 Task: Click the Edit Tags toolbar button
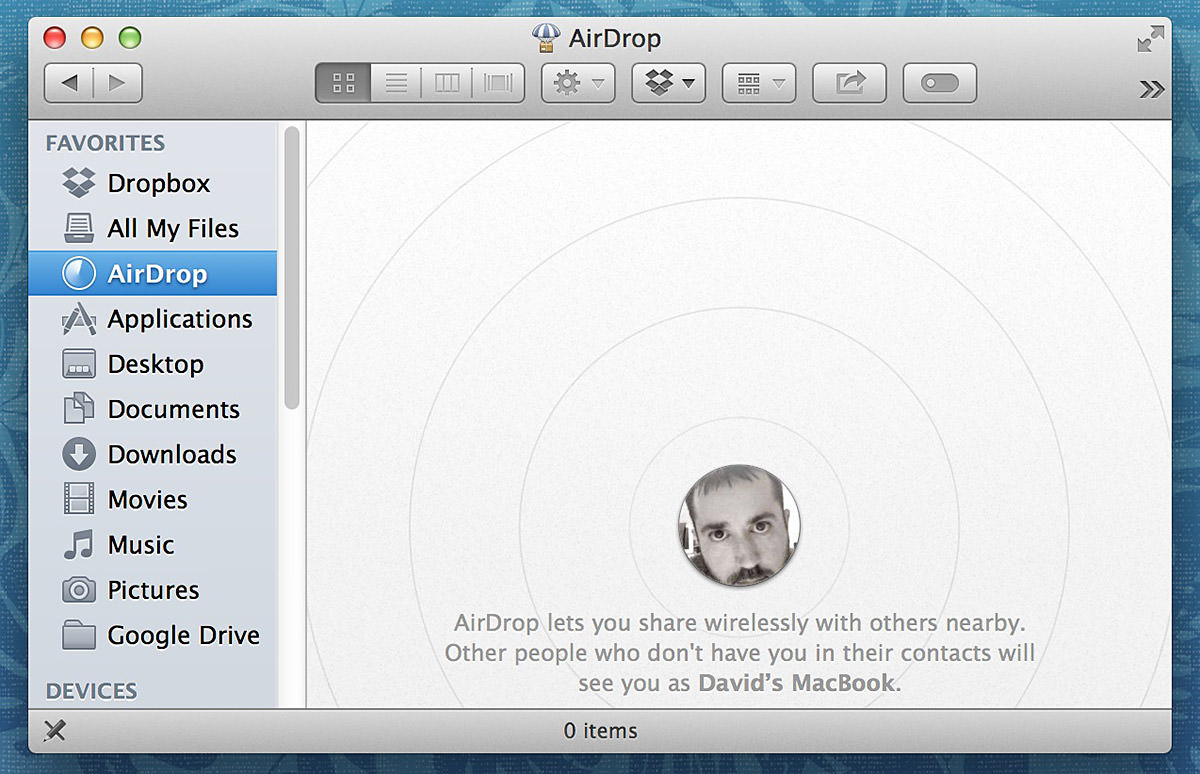click(x=939, y=83)
